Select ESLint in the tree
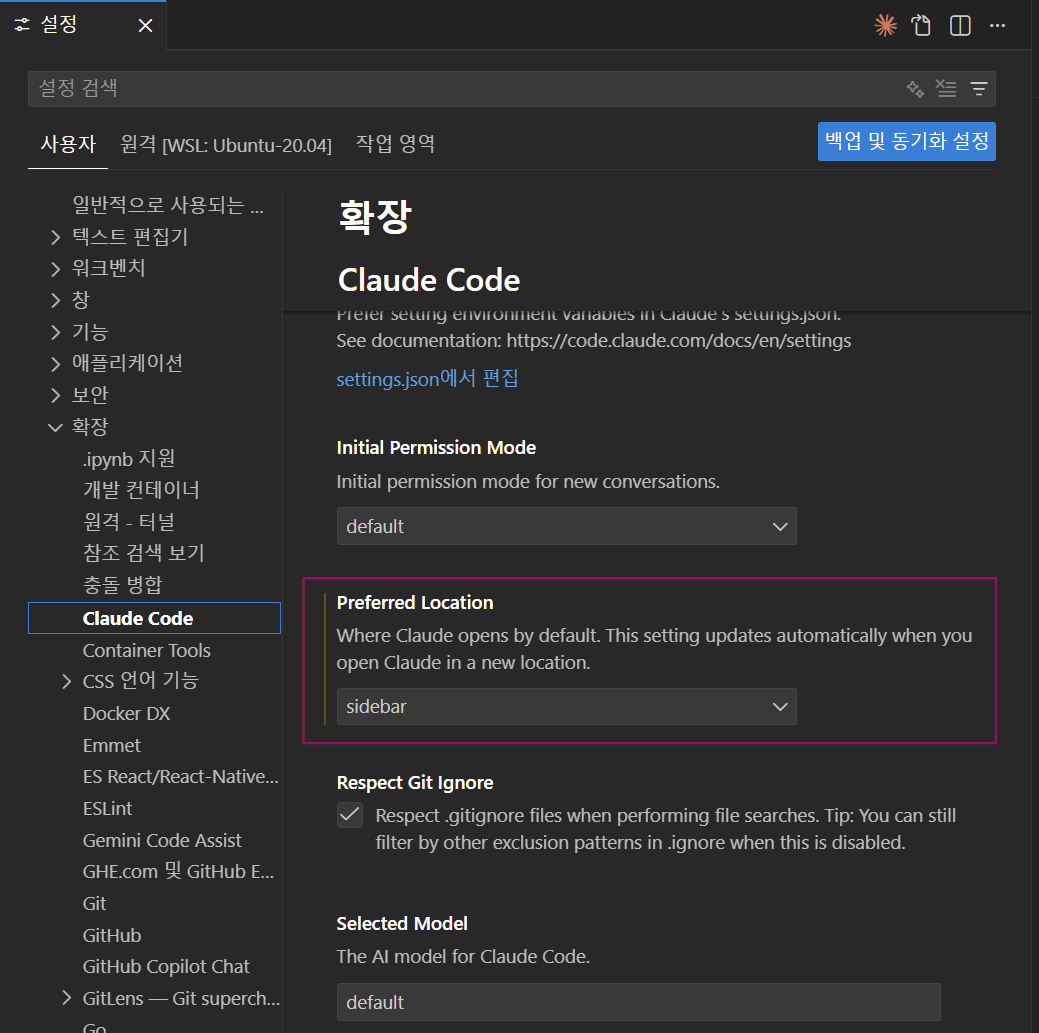The width and height of the screenshot is (1039, 1033). pos(107,808)
